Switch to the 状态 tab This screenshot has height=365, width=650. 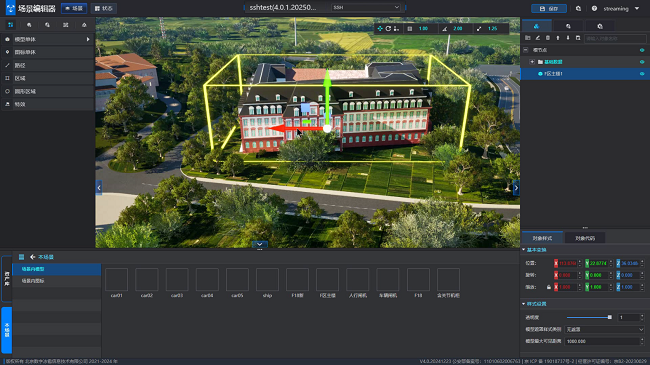click(104, 8)
